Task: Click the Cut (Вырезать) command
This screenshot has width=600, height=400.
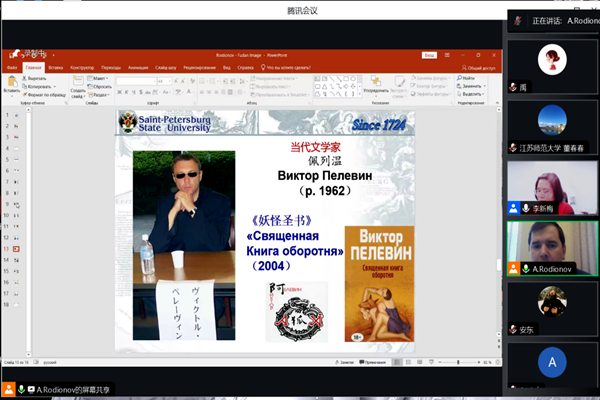Action: click(x=34, y=78)
